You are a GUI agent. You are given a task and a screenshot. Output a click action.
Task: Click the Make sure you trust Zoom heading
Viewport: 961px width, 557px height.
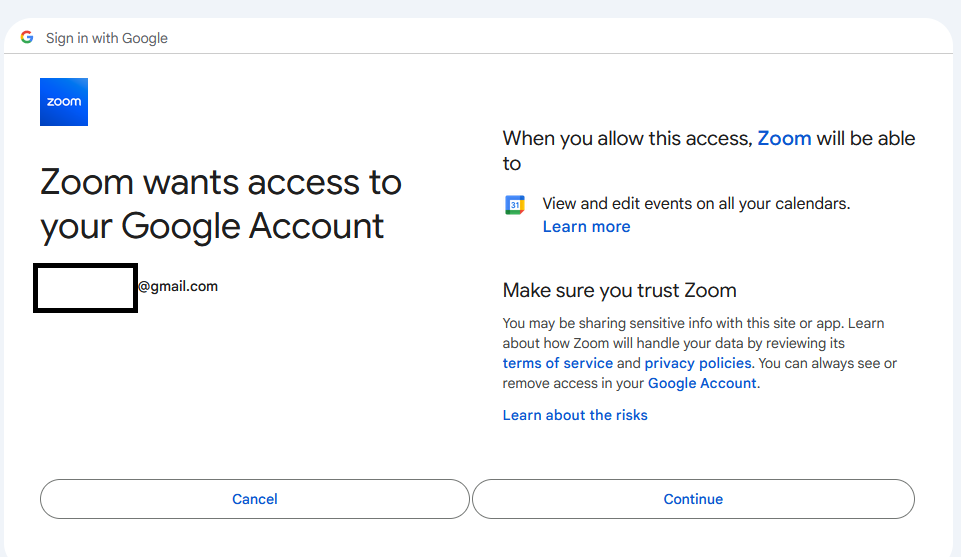click(x=619, y=290)
